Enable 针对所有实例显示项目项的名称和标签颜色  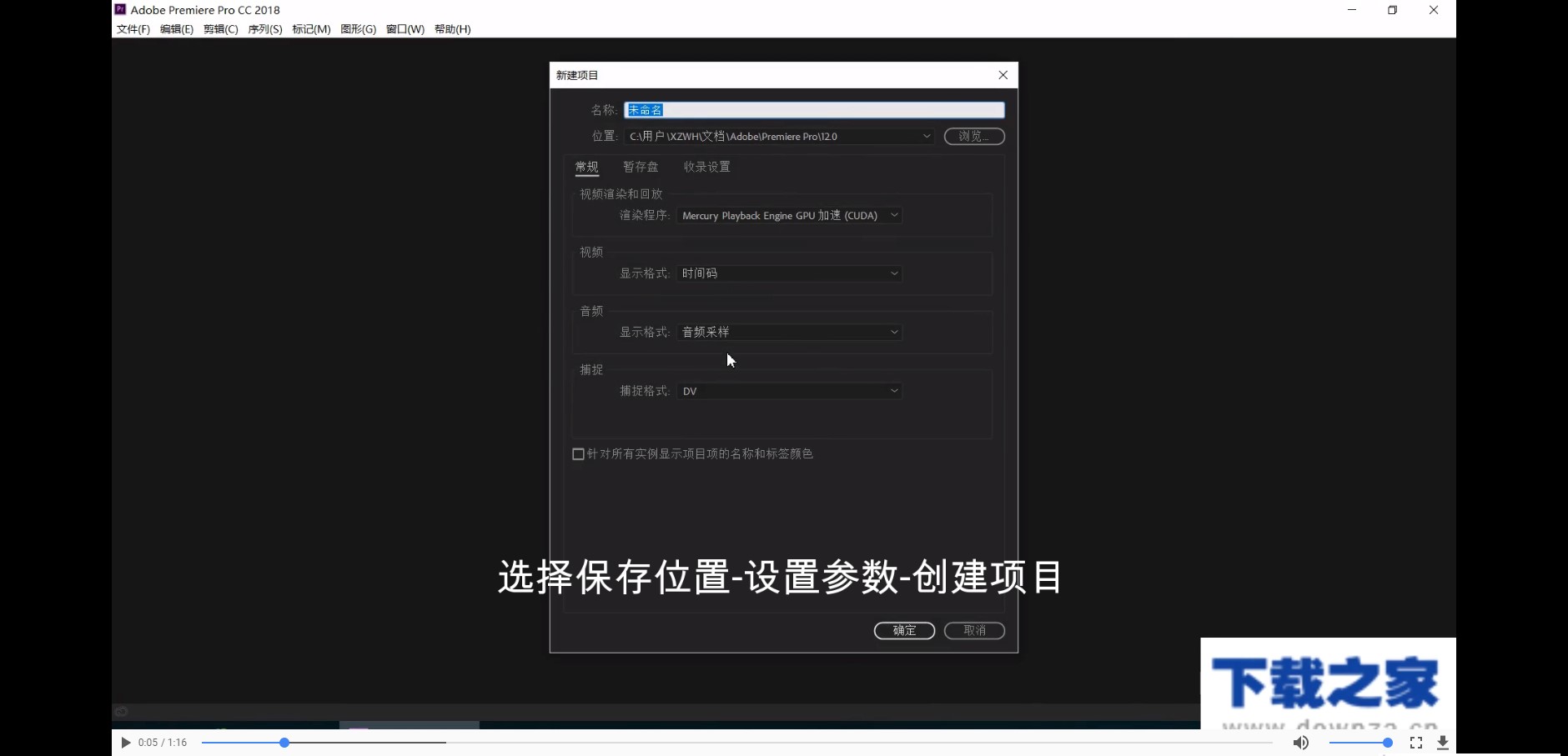click(x=578, y=453)
